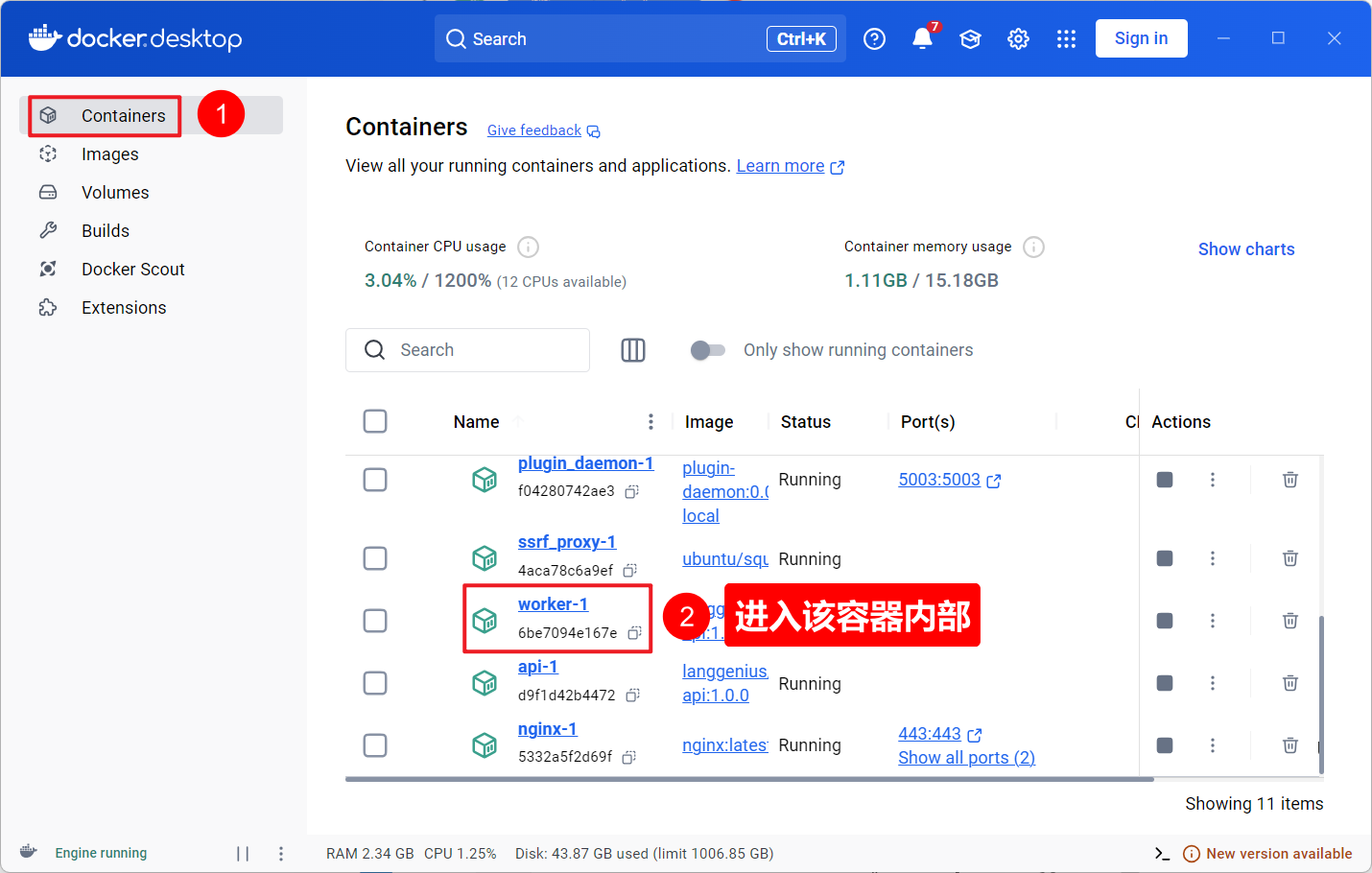
Task: Open the help question mark icon
Action: (874, 38)
